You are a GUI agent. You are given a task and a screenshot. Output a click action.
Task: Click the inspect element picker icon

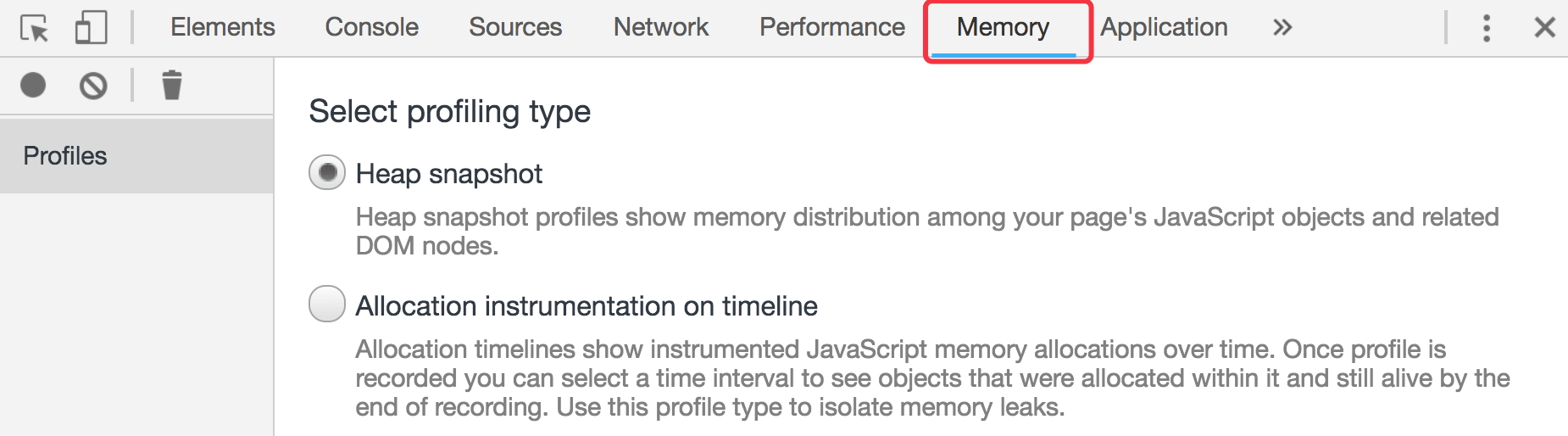34,28
